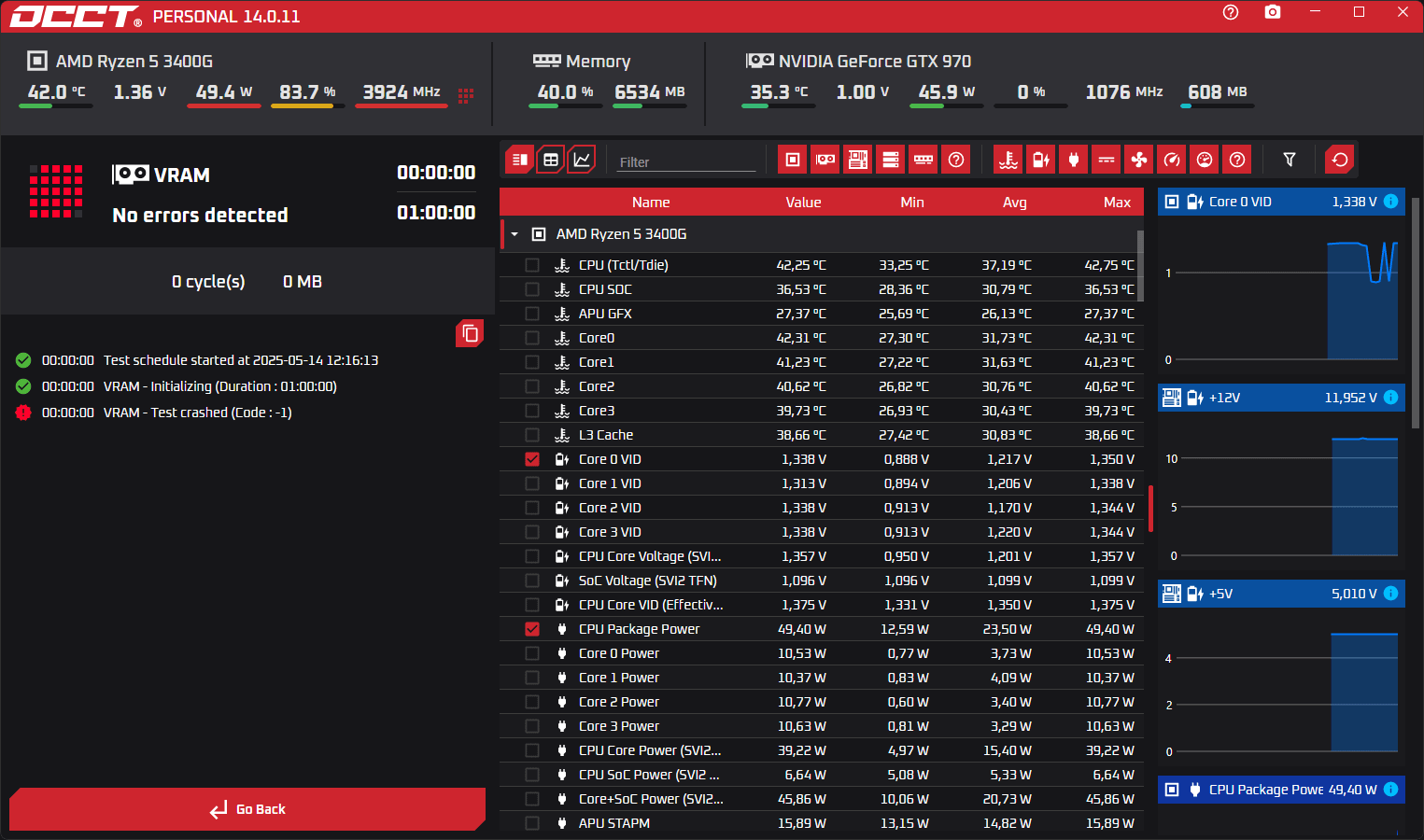Switch monitoring to table view
The height and width of the screenshot is (840, 1424).
click(x=551, y=160)
